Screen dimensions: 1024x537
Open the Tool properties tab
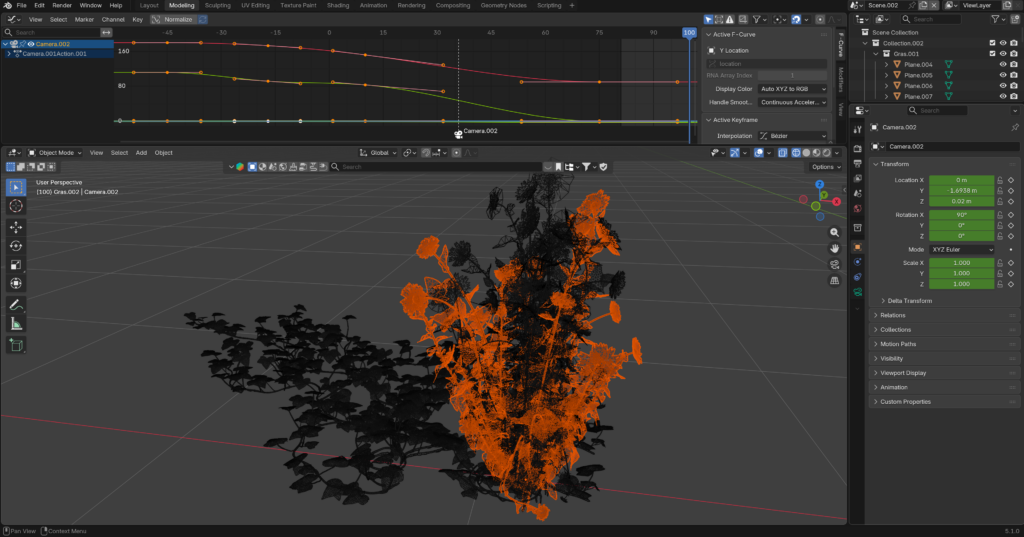(857, 130)
